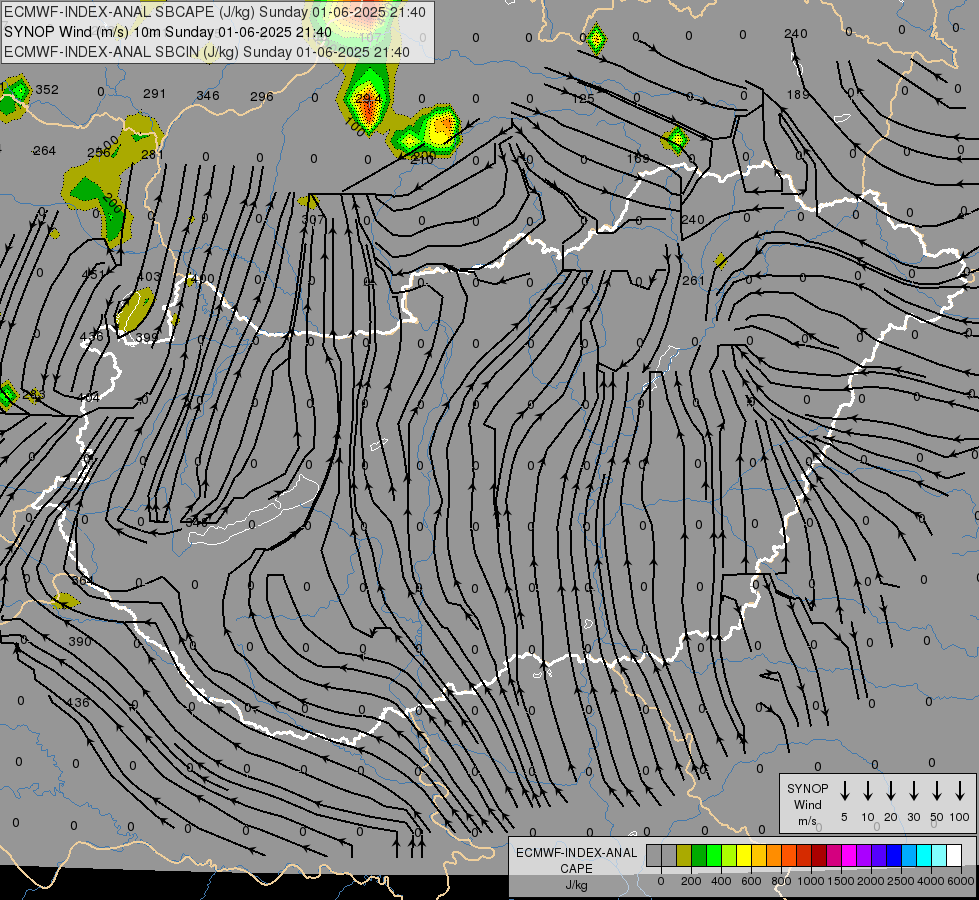Pick the bright green CAPE legend swatch
Viewport: 979px width, 900px height.
click(714, 856)
